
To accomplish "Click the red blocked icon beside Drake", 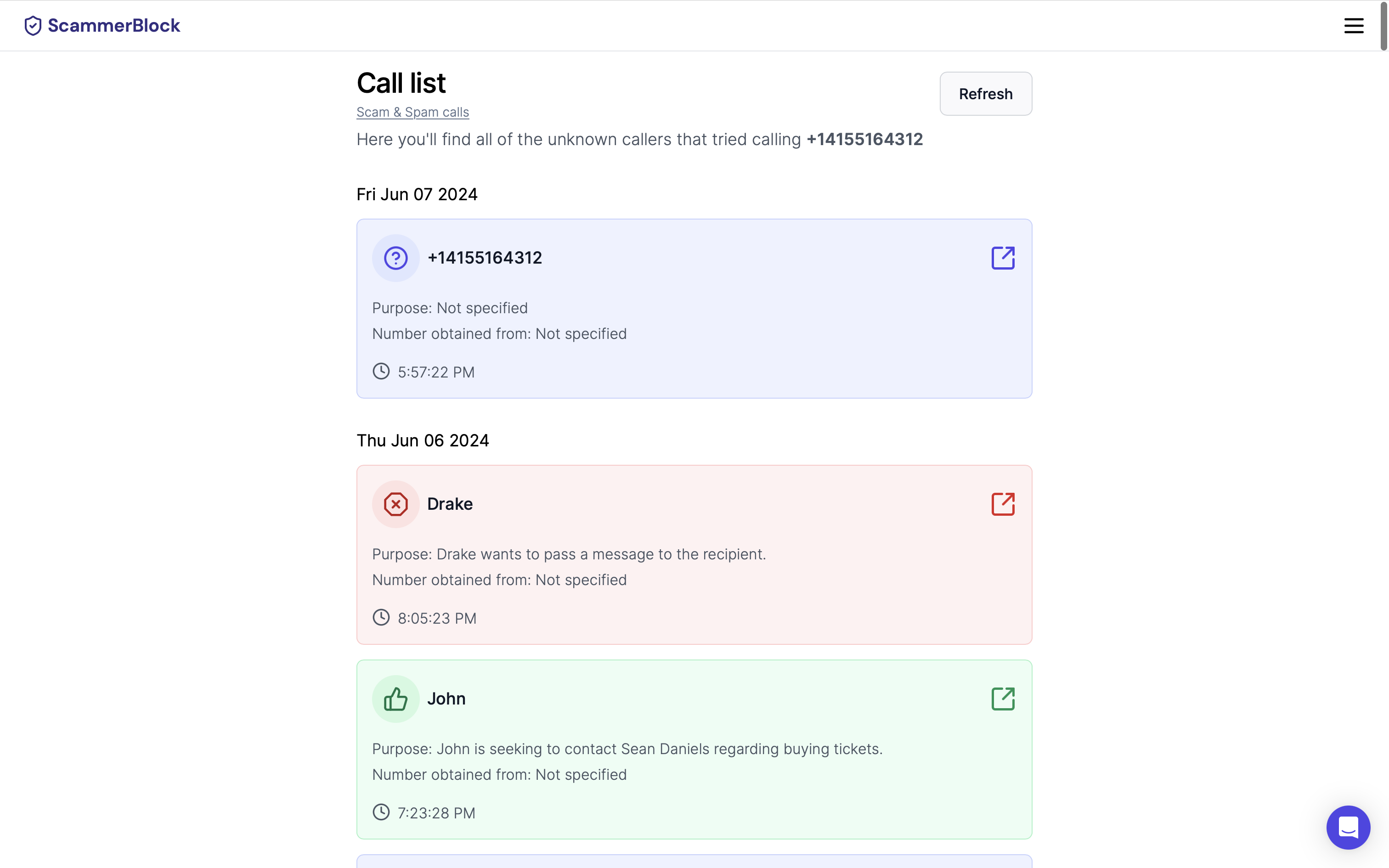I will click(x=395, y=504).
